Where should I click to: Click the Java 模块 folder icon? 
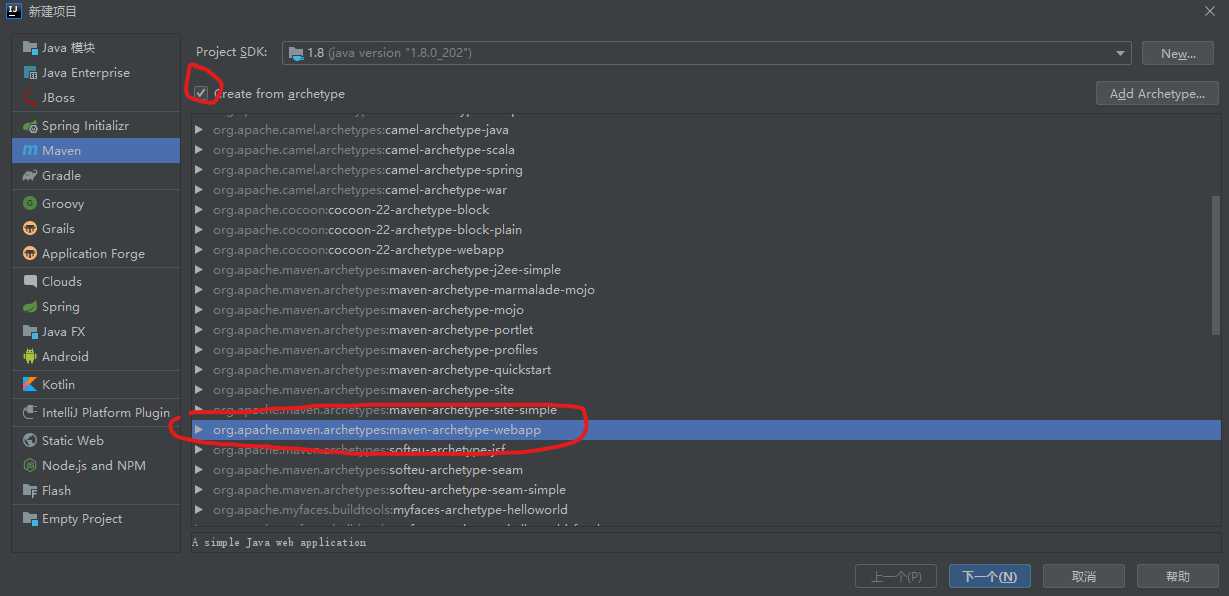30,48
